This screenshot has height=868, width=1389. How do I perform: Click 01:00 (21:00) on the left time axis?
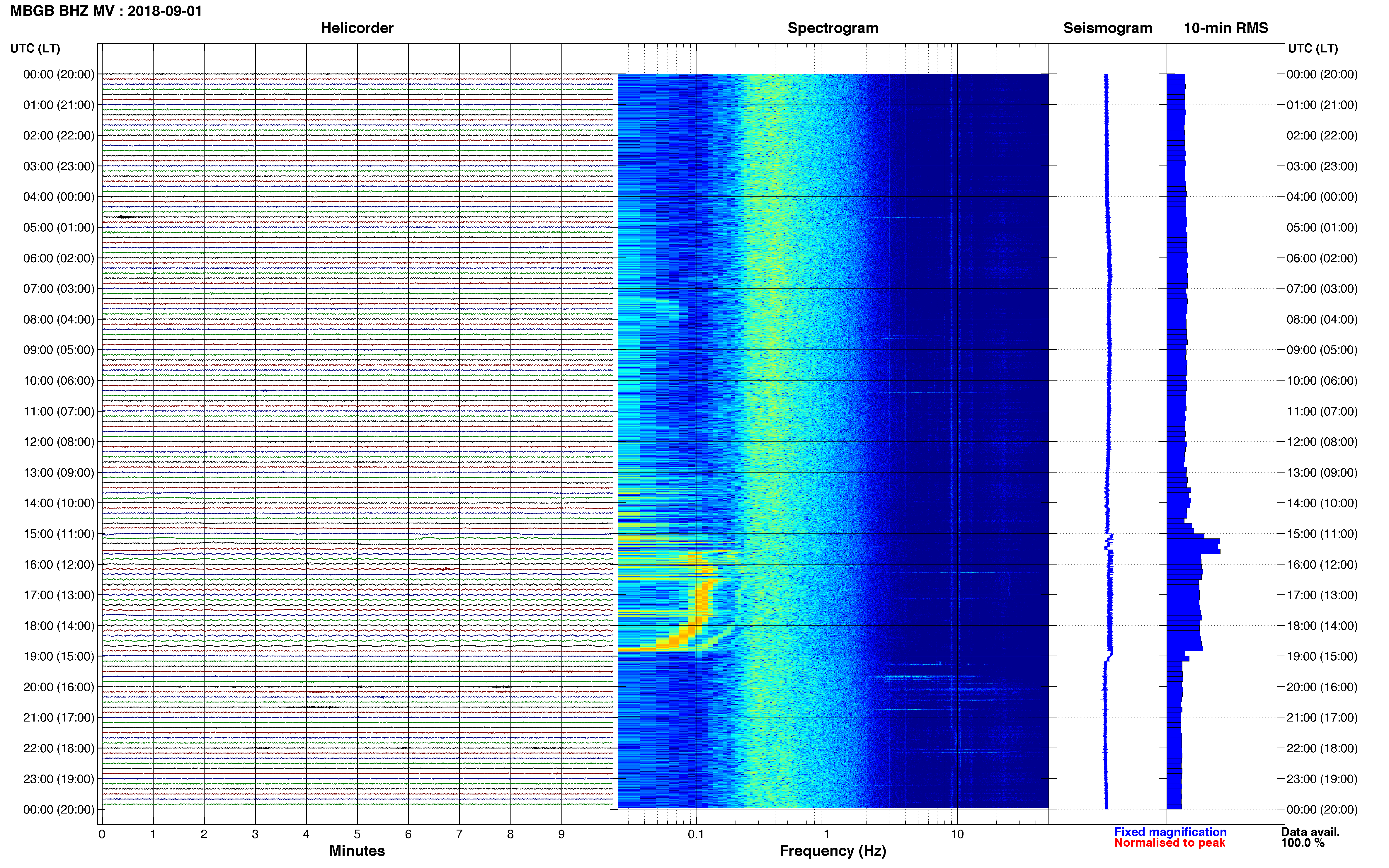[x=59, y=105]
